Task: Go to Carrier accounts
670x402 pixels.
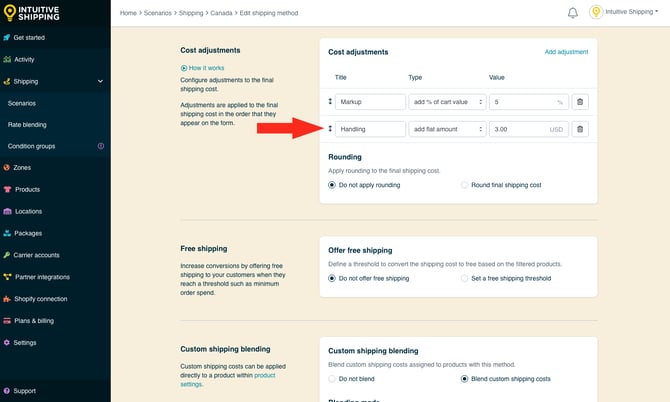Action: pyautogui.click(x=36, y=255)
